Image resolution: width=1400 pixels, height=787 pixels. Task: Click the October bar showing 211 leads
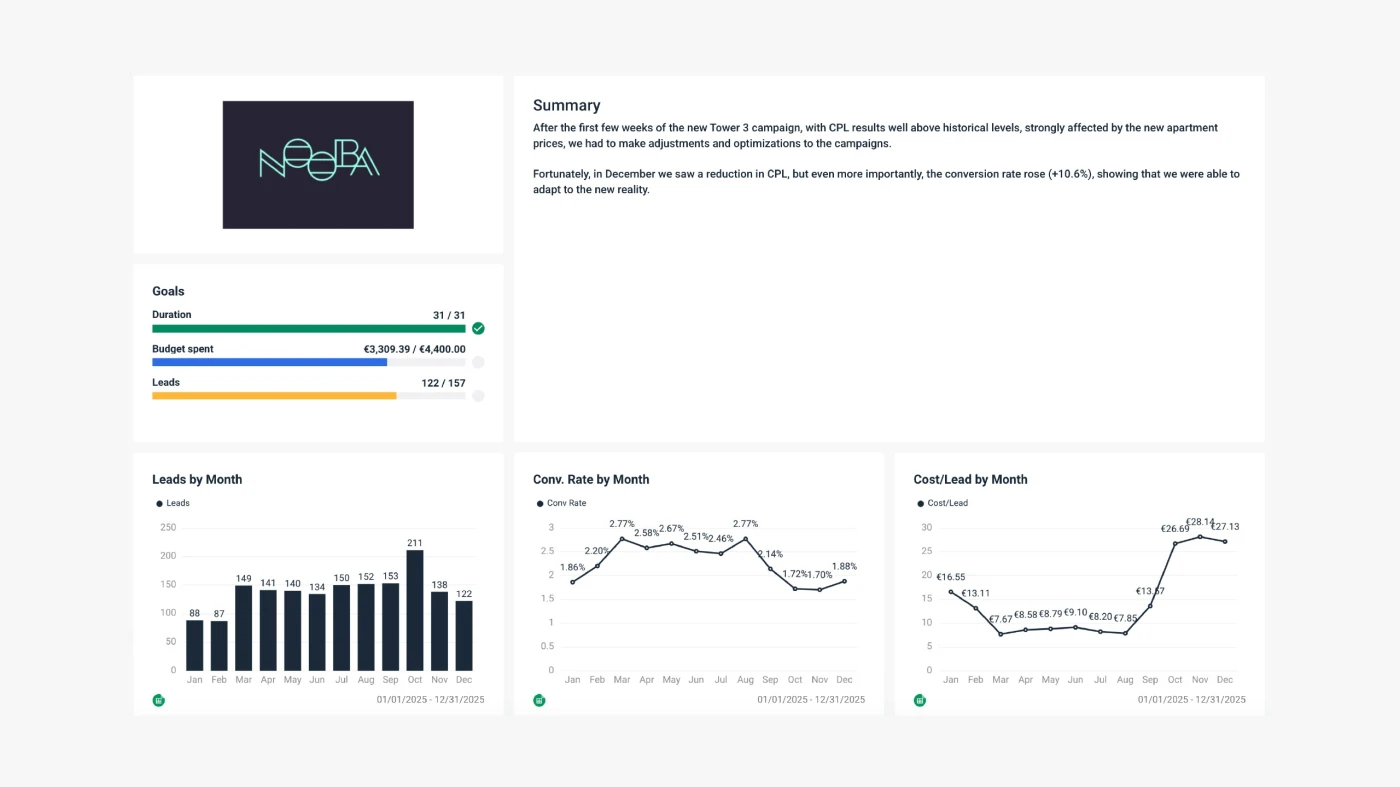pyautogui.click(x=415, y=610)
